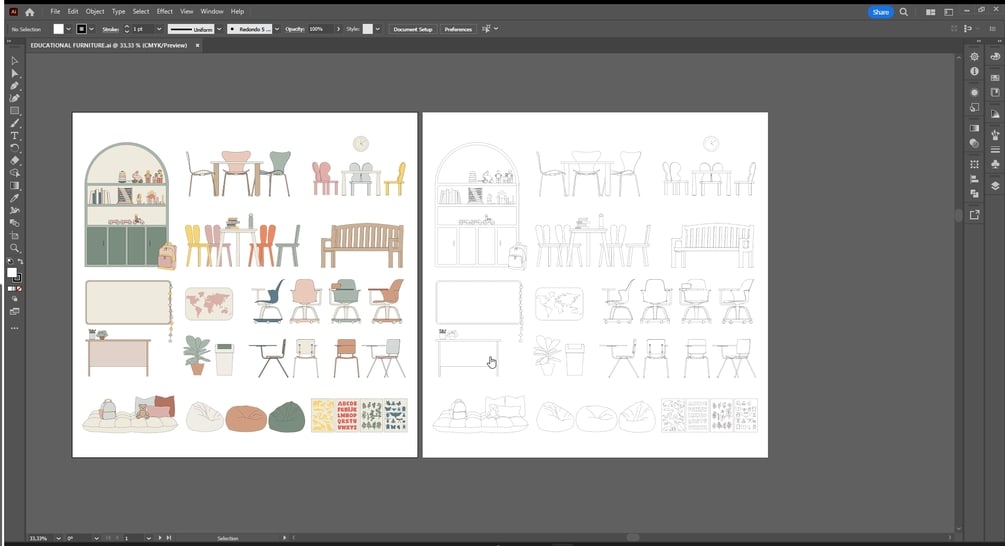Click the Preferences button
This screenshot has width=1005, height=546.
pyautogui.click(x=458, y=29)
